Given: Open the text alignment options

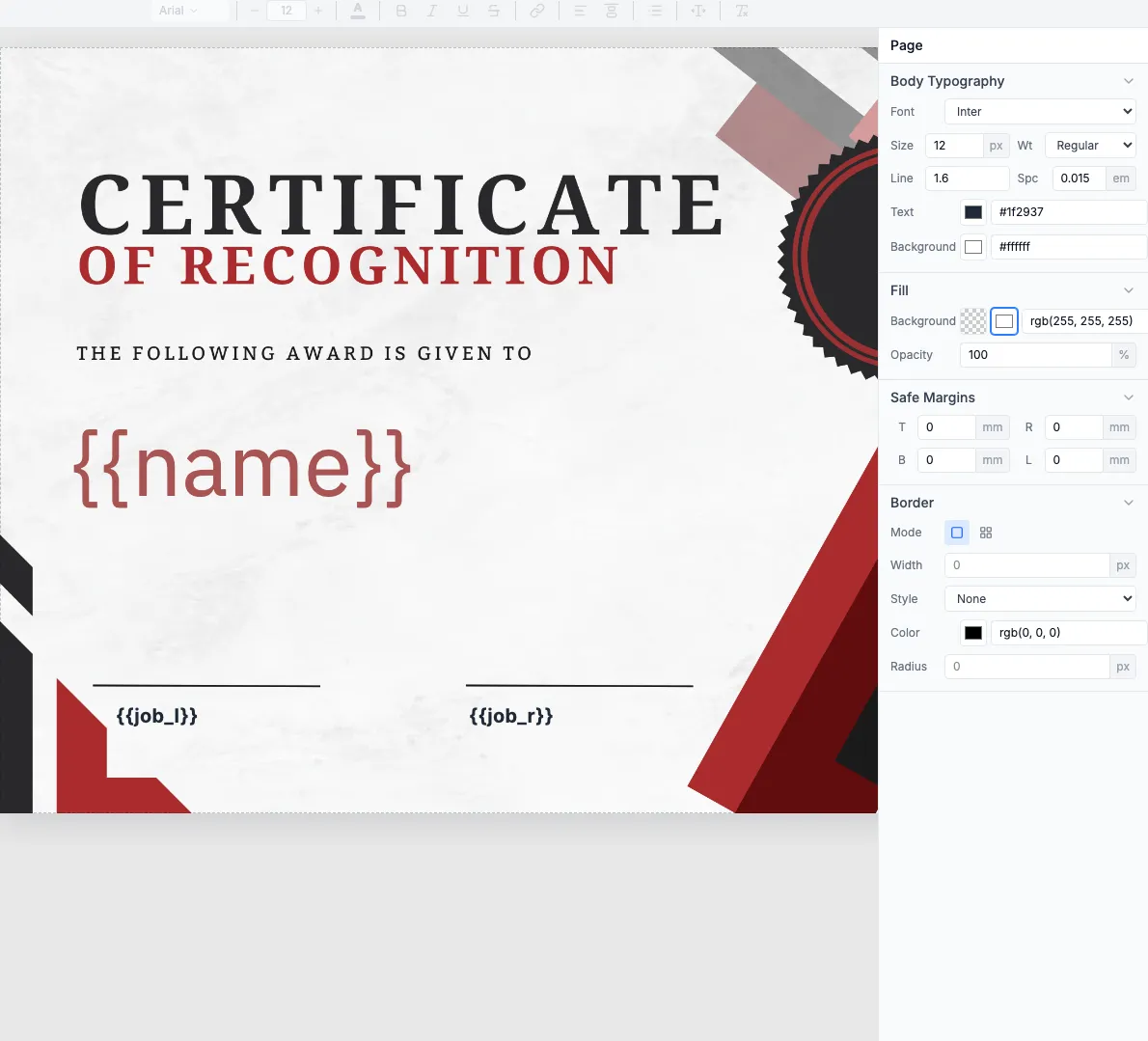Looking at the screenshot, I should click(x=580, y=11).
